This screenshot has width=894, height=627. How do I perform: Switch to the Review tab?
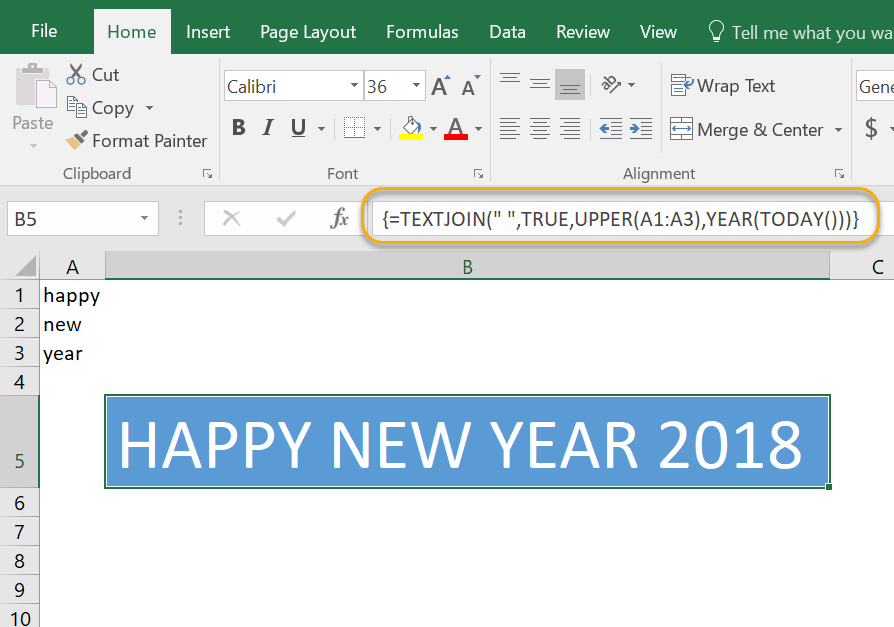click(583, 32)
